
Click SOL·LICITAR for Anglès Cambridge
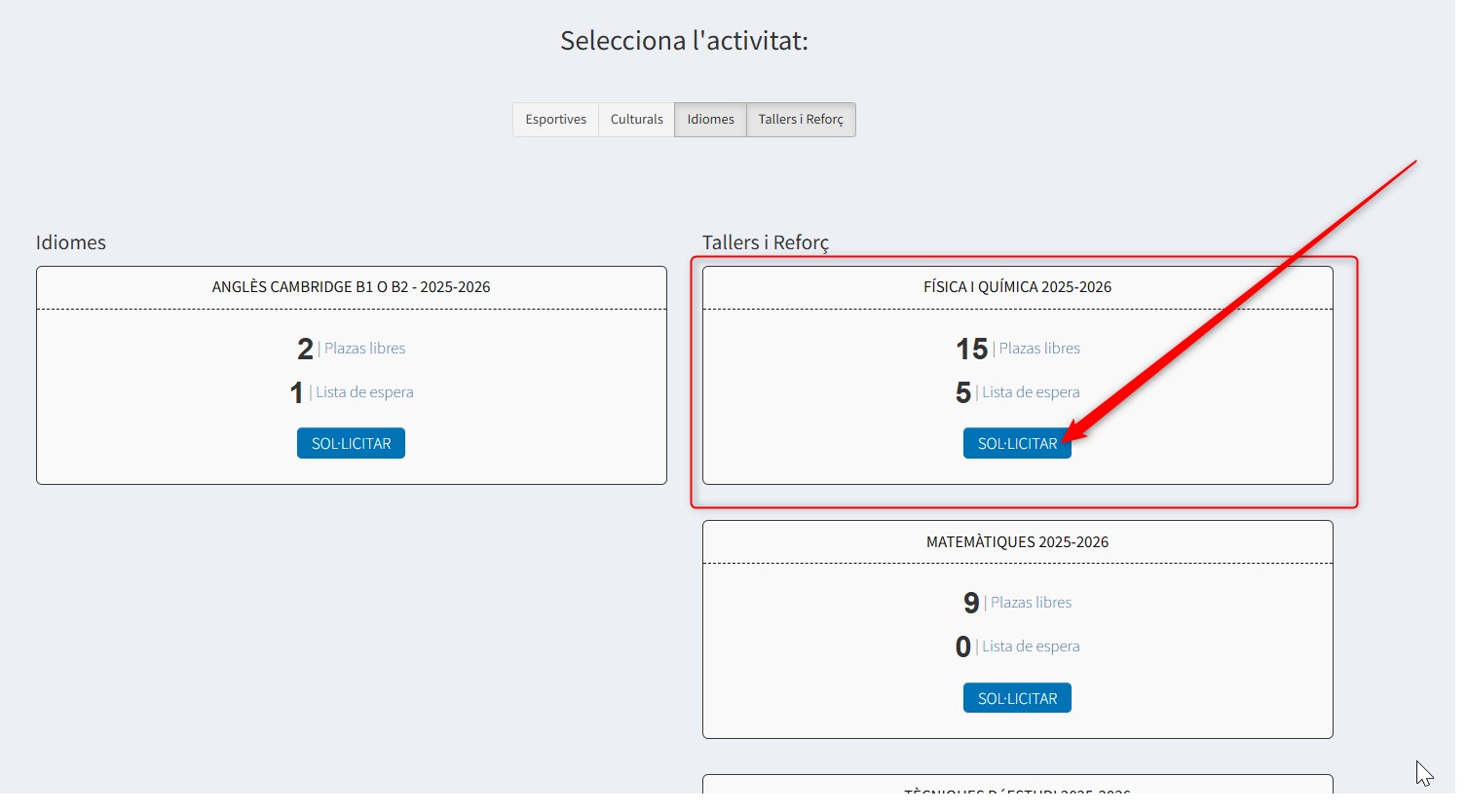point(351,444)
